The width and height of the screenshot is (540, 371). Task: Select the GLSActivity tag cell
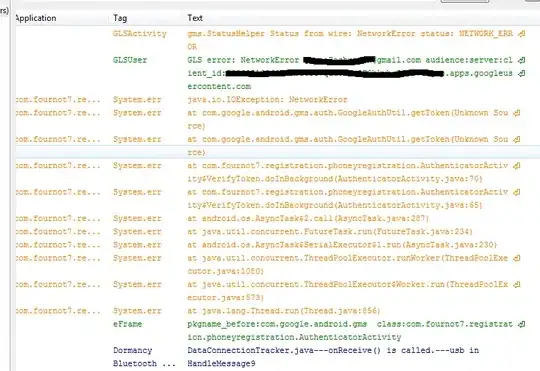pos(140,34)
